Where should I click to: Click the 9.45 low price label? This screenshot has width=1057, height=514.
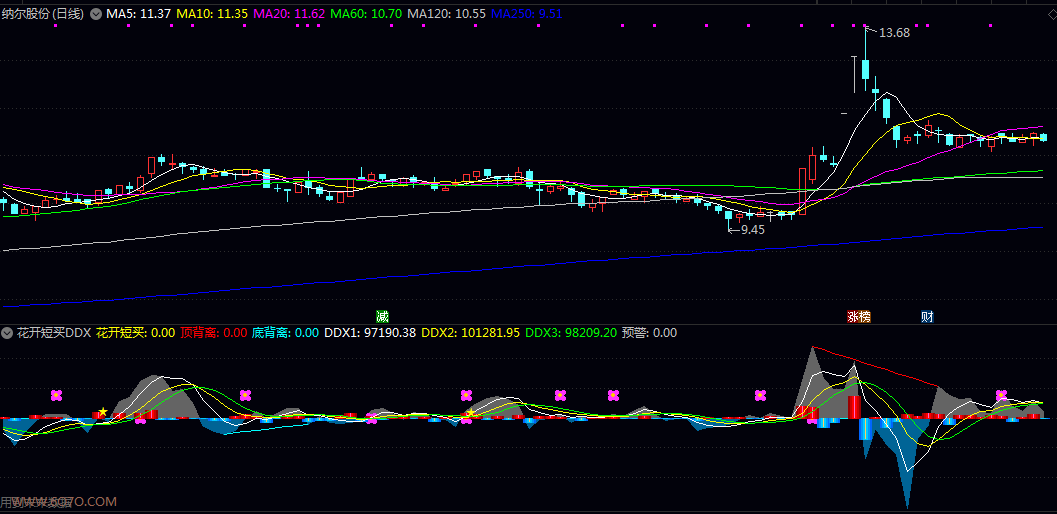(x=752, y=229)
